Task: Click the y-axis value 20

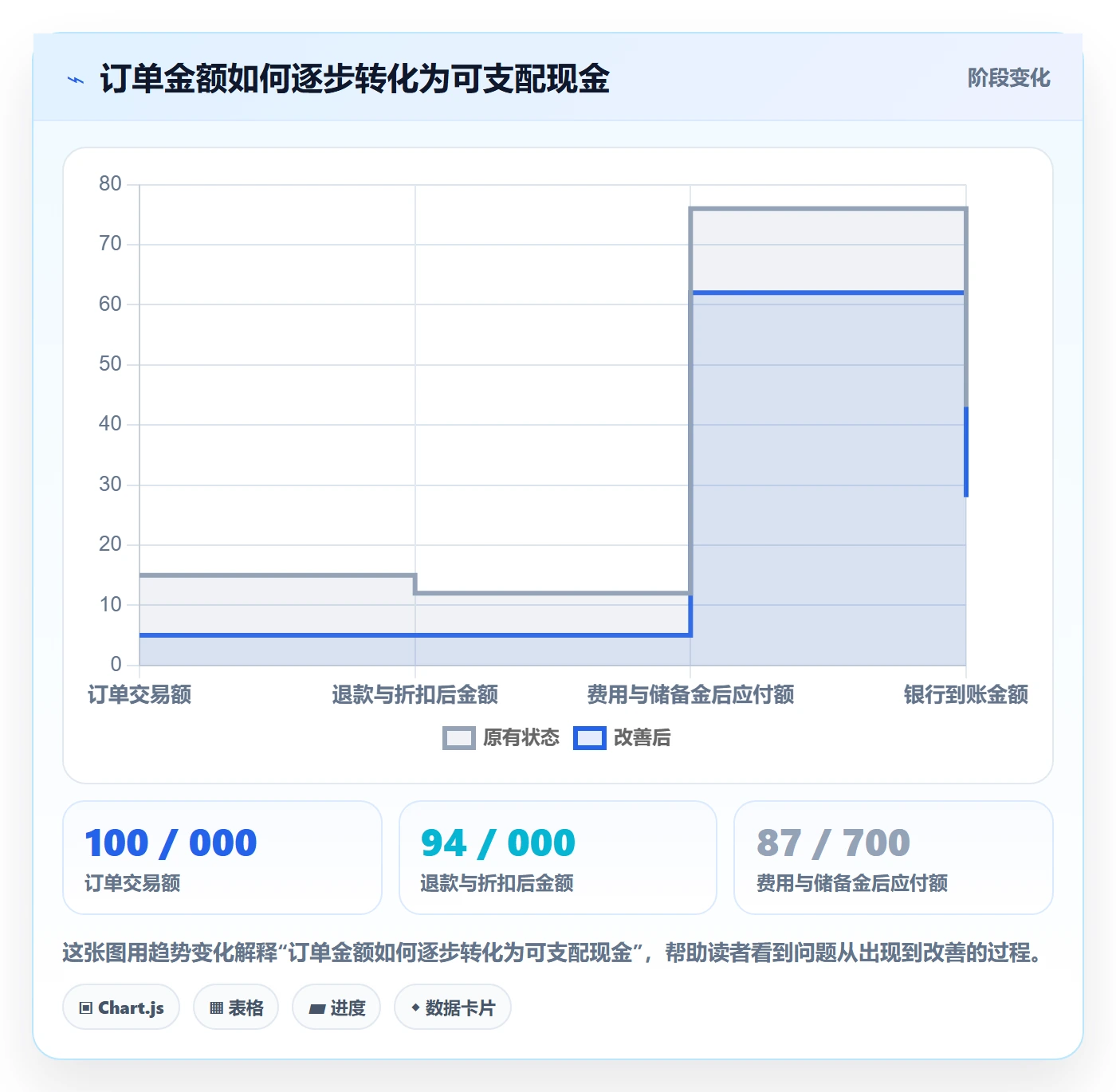Action: tap(110, 544)
